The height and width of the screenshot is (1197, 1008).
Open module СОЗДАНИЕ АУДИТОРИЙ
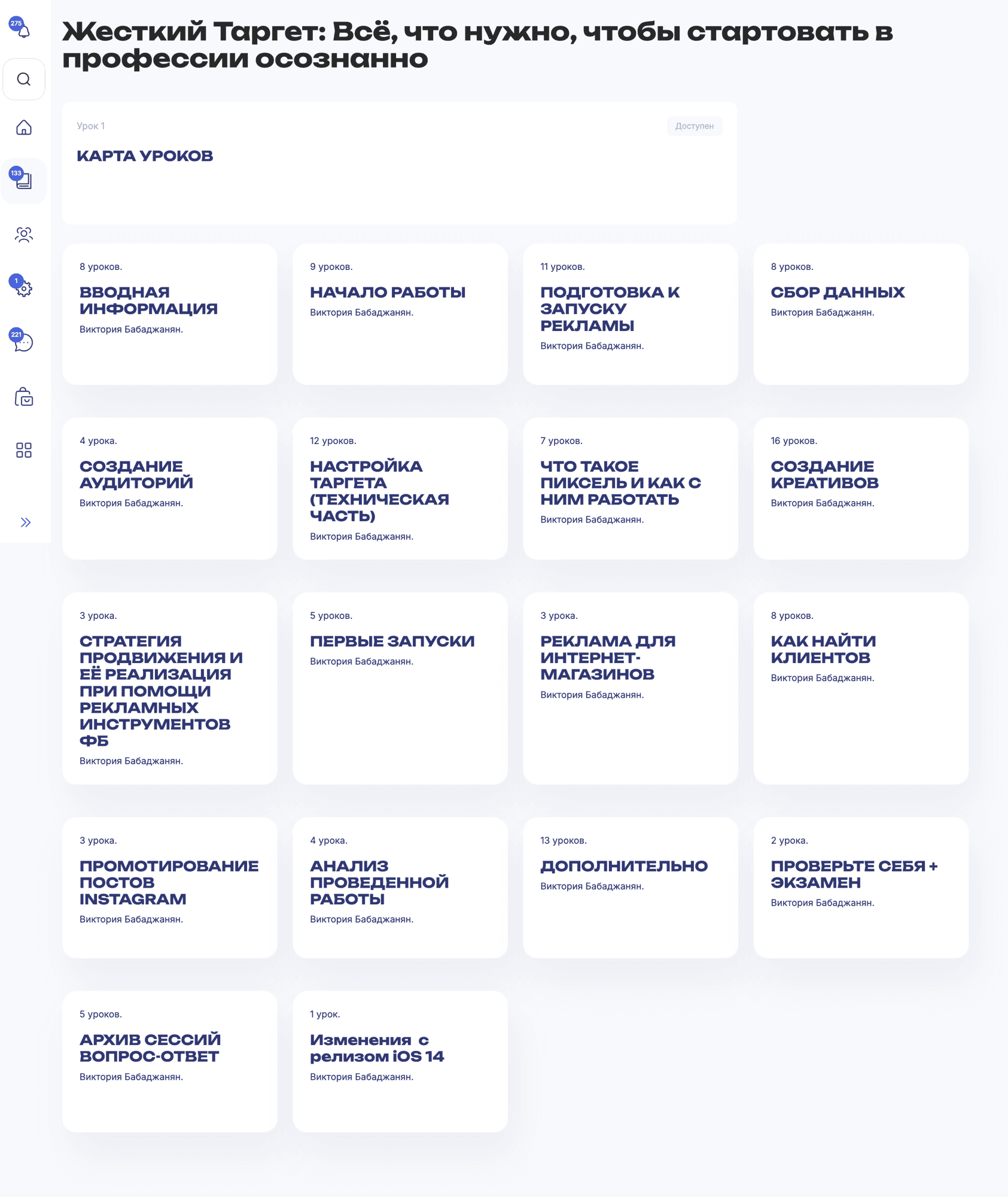tap(169, 488)
